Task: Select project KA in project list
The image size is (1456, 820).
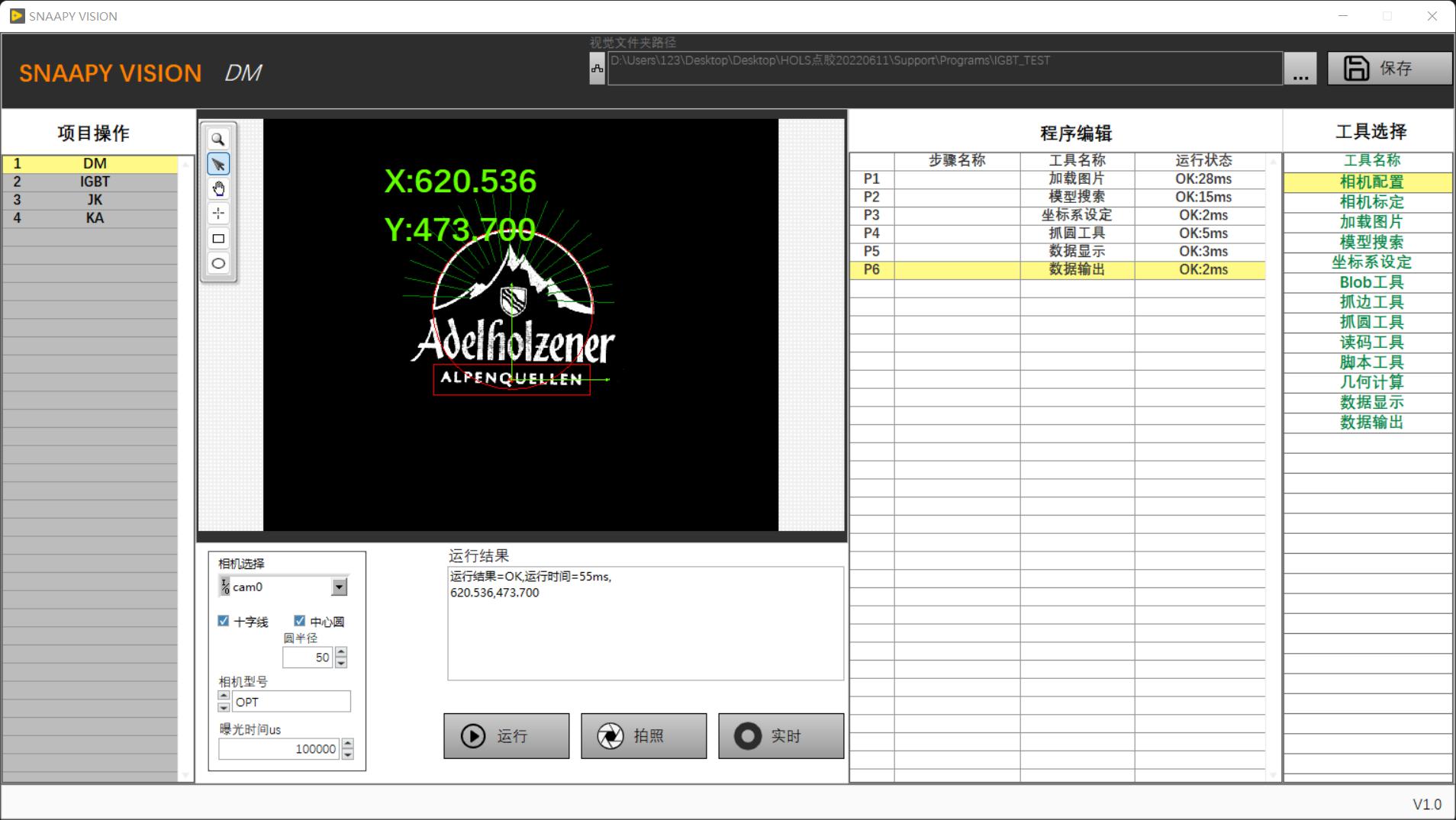Action: pyautogui.click(x=90, y=218)
